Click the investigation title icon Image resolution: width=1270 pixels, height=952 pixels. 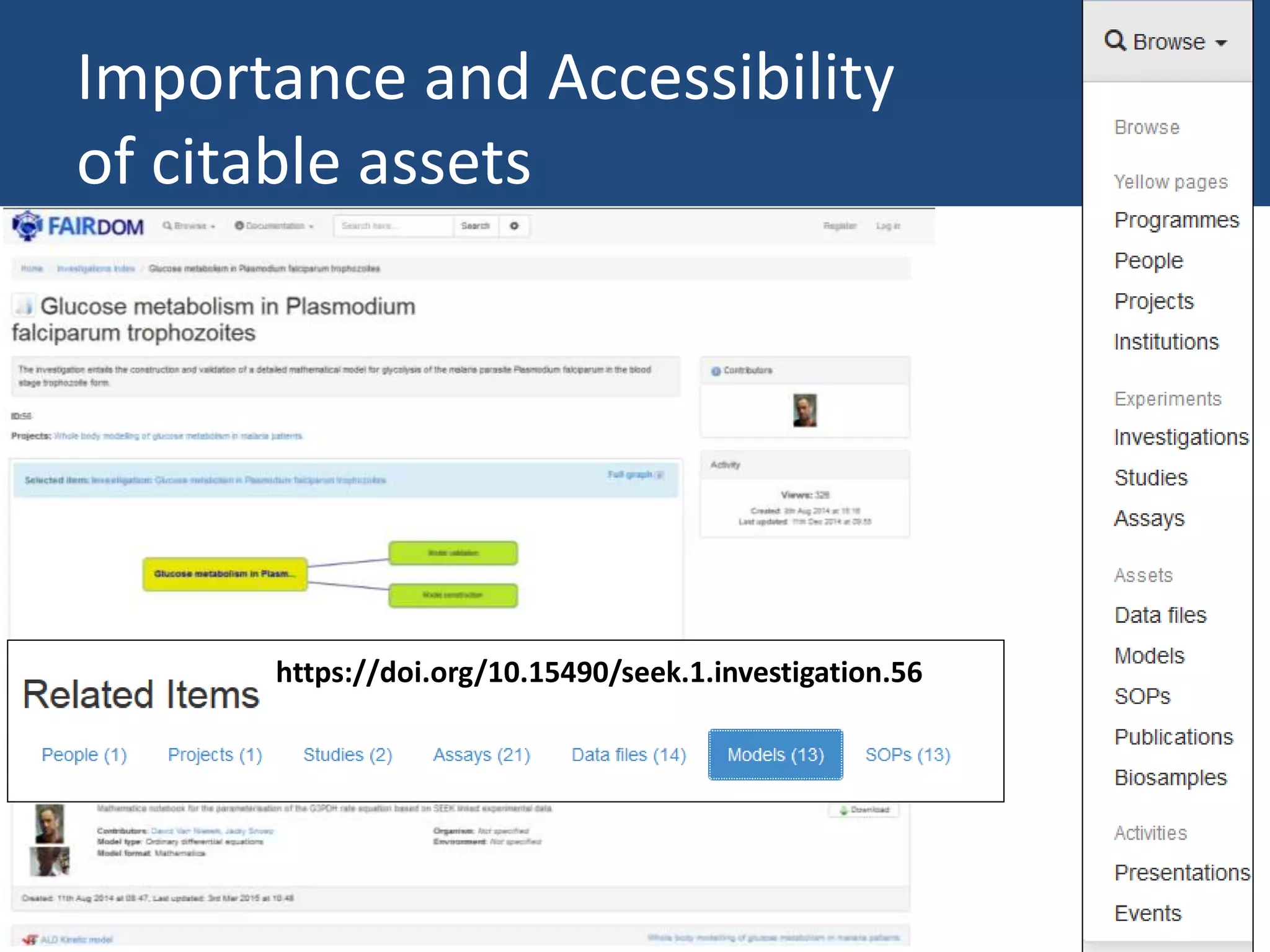tap(24, 306)
